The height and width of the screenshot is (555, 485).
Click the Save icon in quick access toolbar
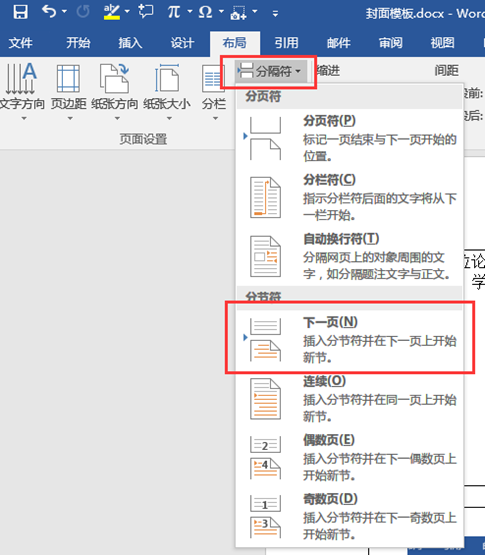click(20, 12)
